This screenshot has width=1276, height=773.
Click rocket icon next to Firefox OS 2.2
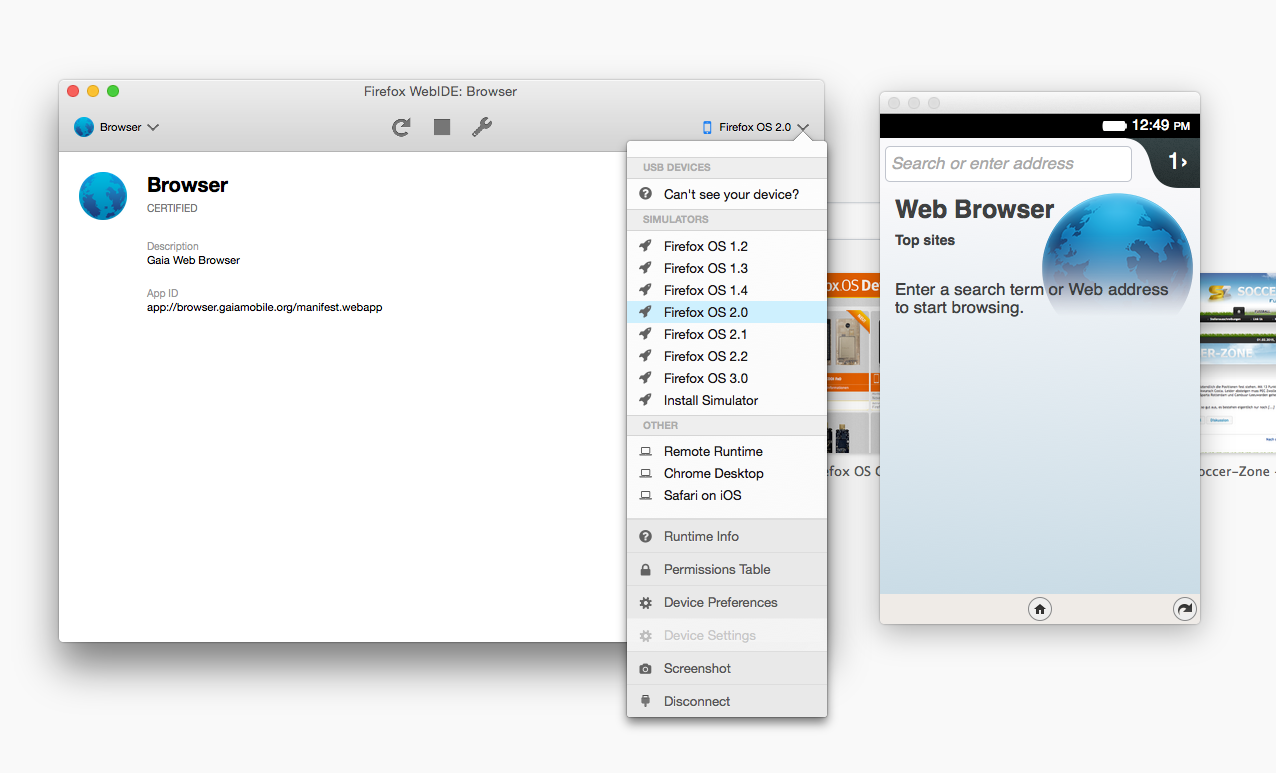646,356
